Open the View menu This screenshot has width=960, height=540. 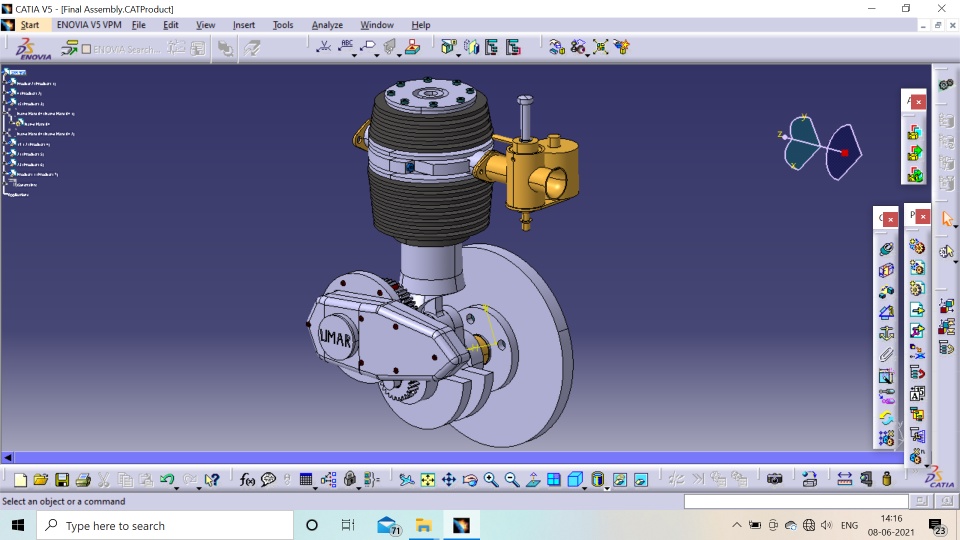(205, 25)
